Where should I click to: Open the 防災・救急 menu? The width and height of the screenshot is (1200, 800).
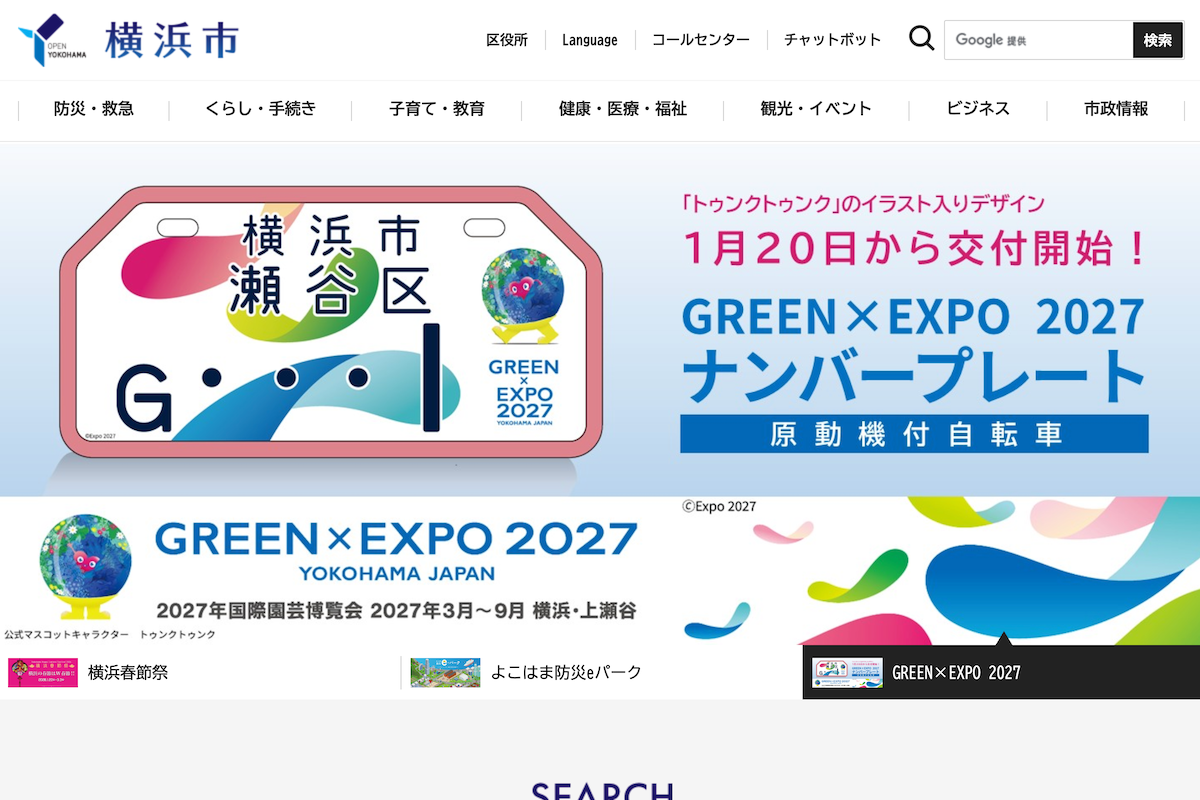tap(94, 109)
